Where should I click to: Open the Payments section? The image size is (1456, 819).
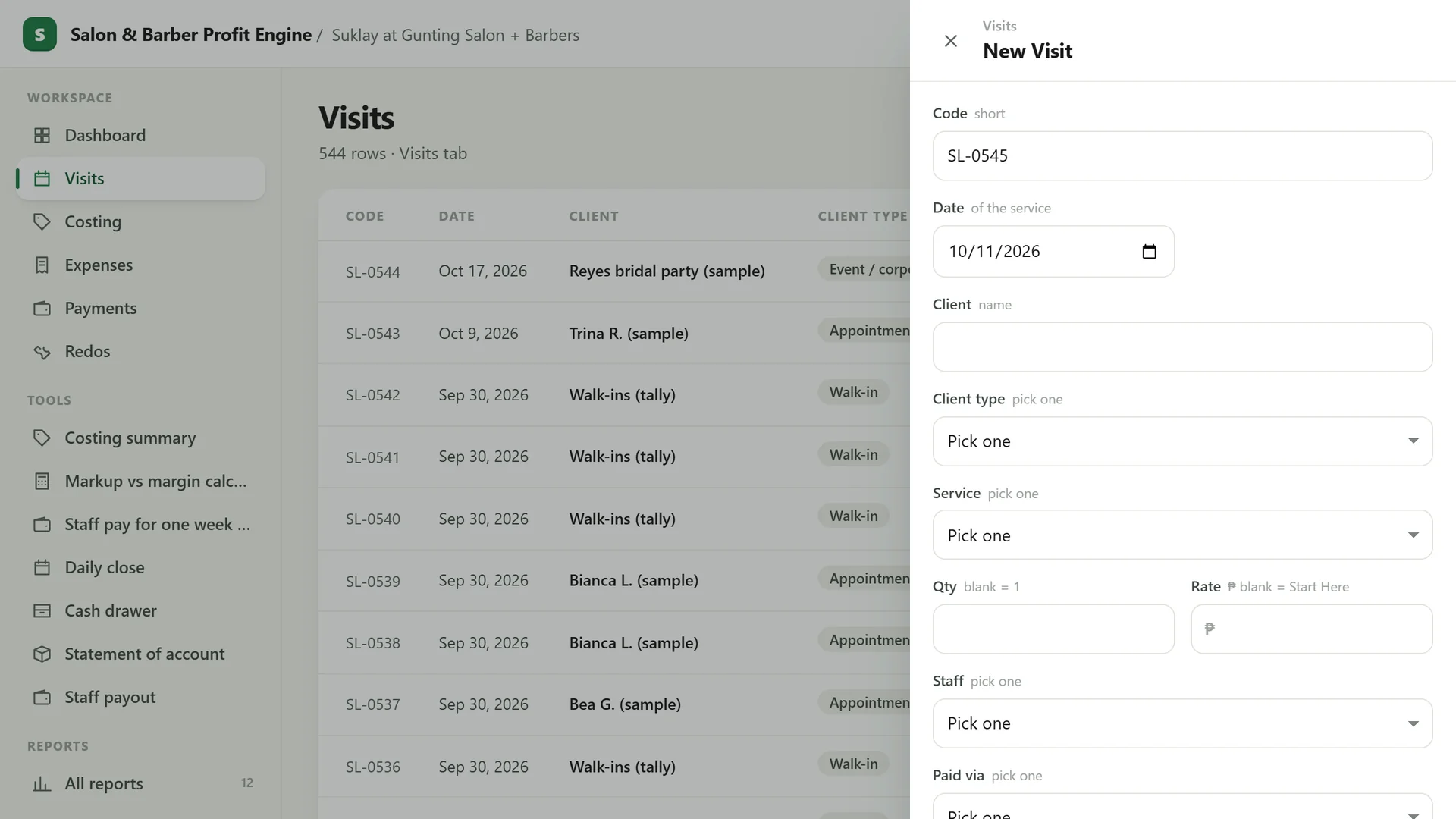click(x=140, y=308)
